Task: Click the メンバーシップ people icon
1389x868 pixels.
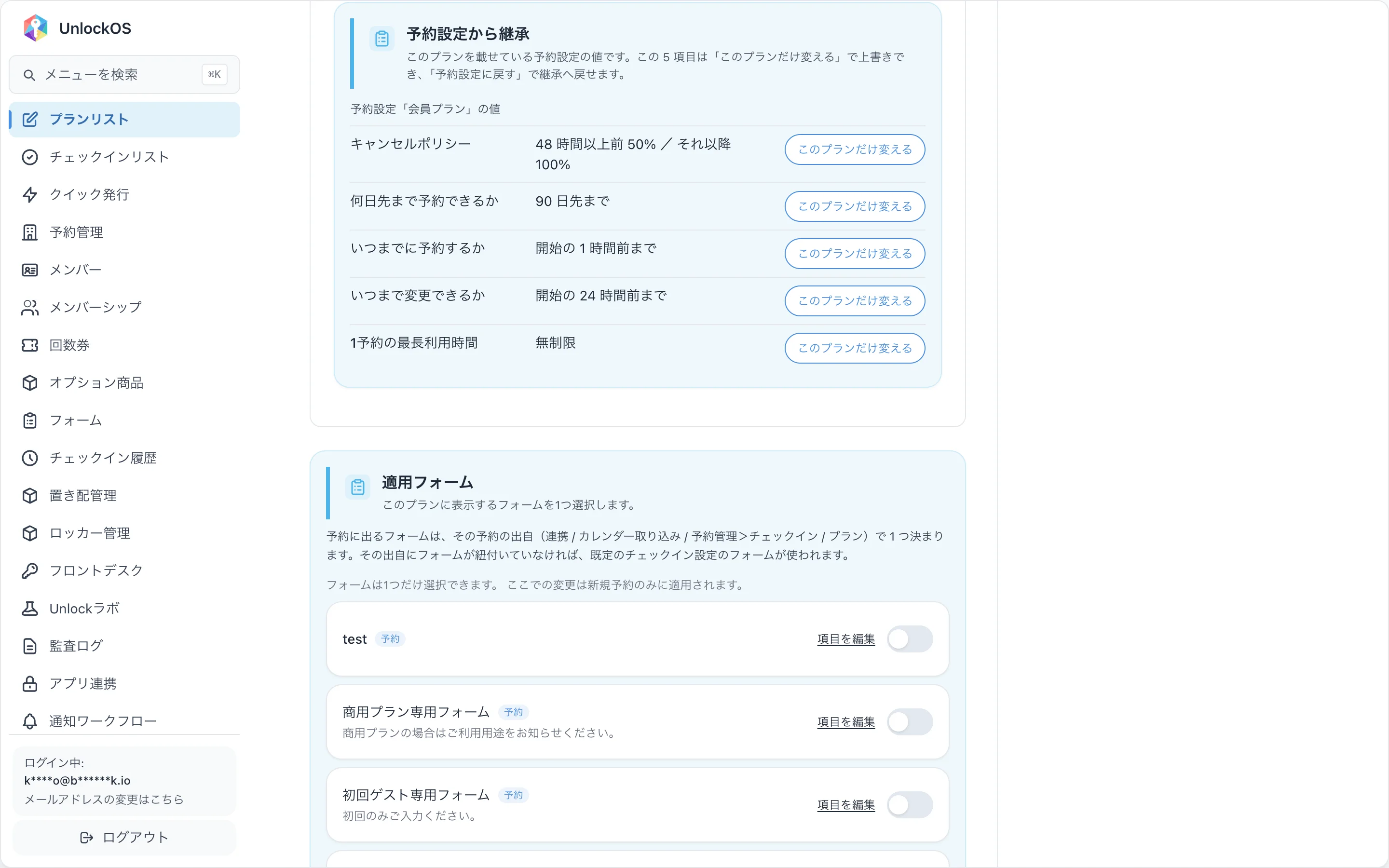Action: pyautogui.click(x=30, y=307)
